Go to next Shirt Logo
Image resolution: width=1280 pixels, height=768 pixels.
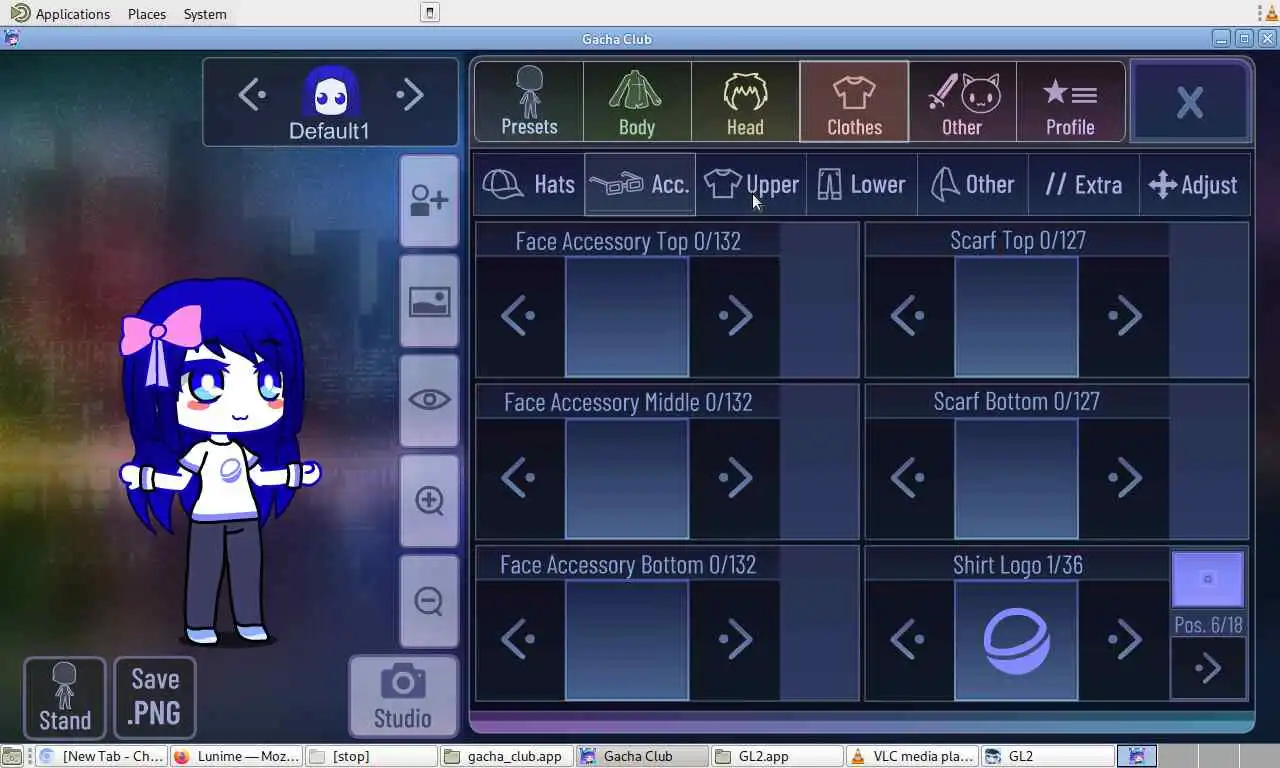pos(1124,640)
